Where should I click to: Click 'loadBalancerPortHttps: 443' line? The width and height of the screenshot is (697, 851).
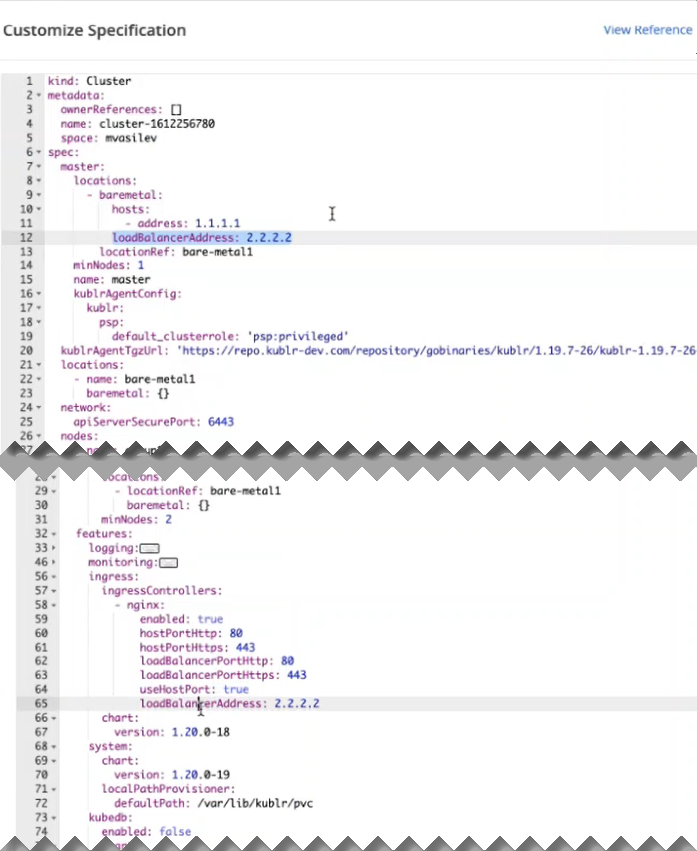coord(223,675)
